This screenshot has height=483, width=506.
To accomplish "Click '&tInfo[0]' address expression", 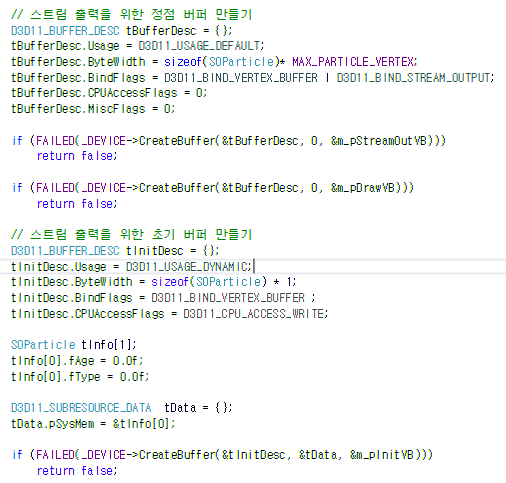I will (x=142, y=424).
